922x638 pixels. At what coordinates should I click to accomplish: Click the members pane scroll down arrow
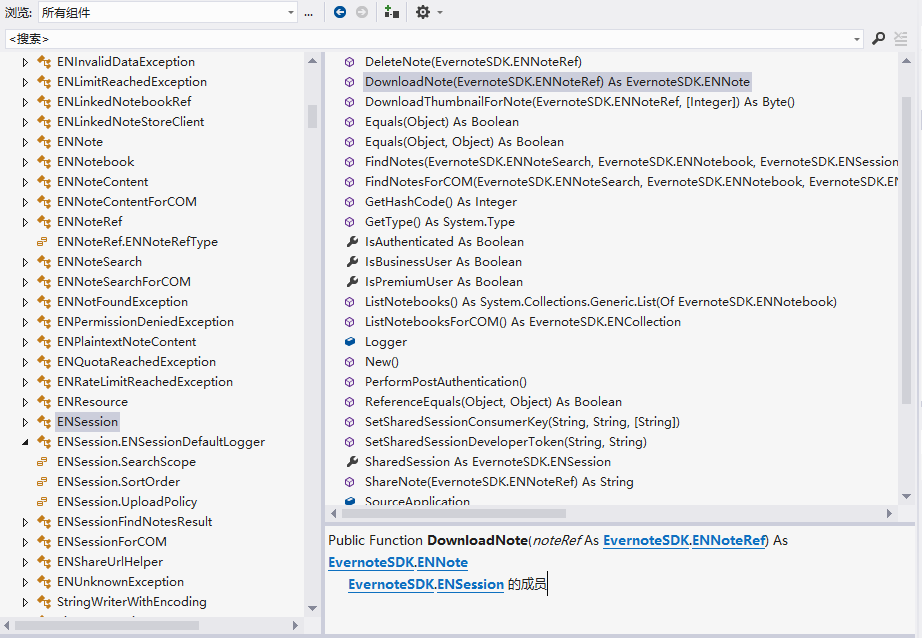pyautogui.click(x=906, y=496)
